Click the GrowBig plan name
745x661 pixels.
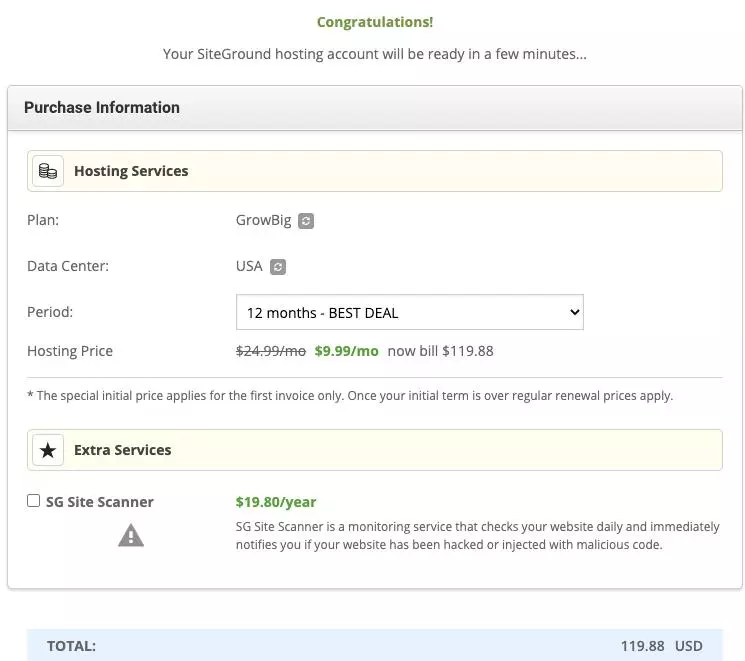[263, 220]
